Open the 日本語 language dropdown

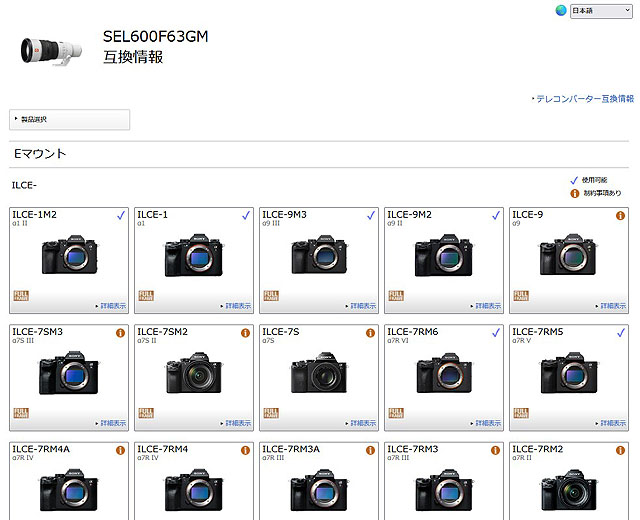[601, 11]
